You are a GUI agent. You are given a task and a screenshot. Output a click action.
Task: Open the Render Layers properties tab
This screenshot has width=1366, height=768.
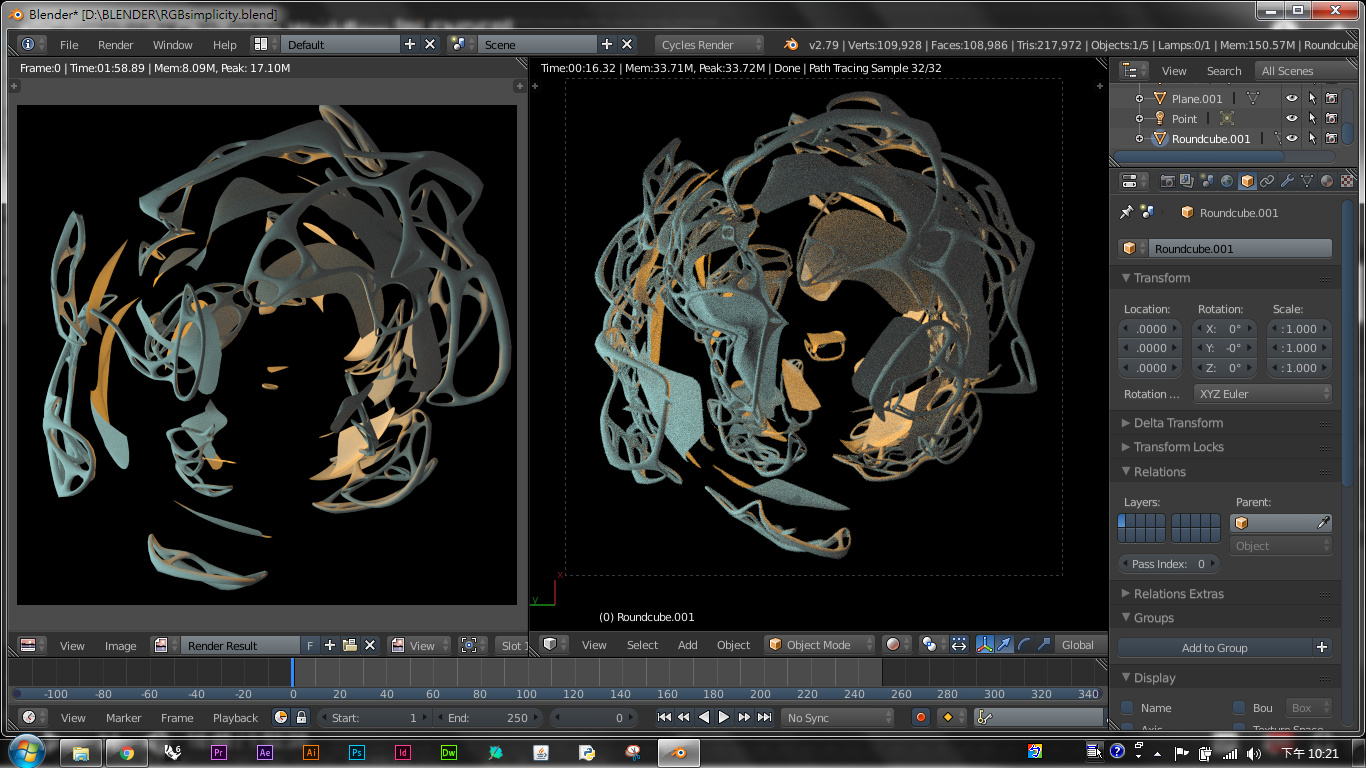tap(1186, 181)
